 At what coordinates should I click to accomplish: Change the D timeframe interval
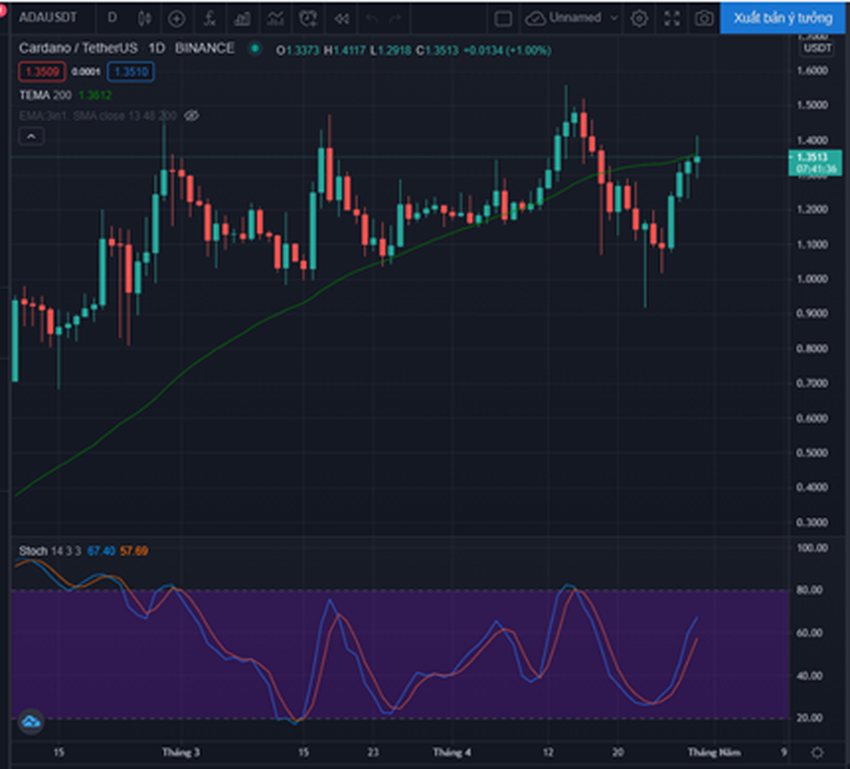tap(111, 18)
